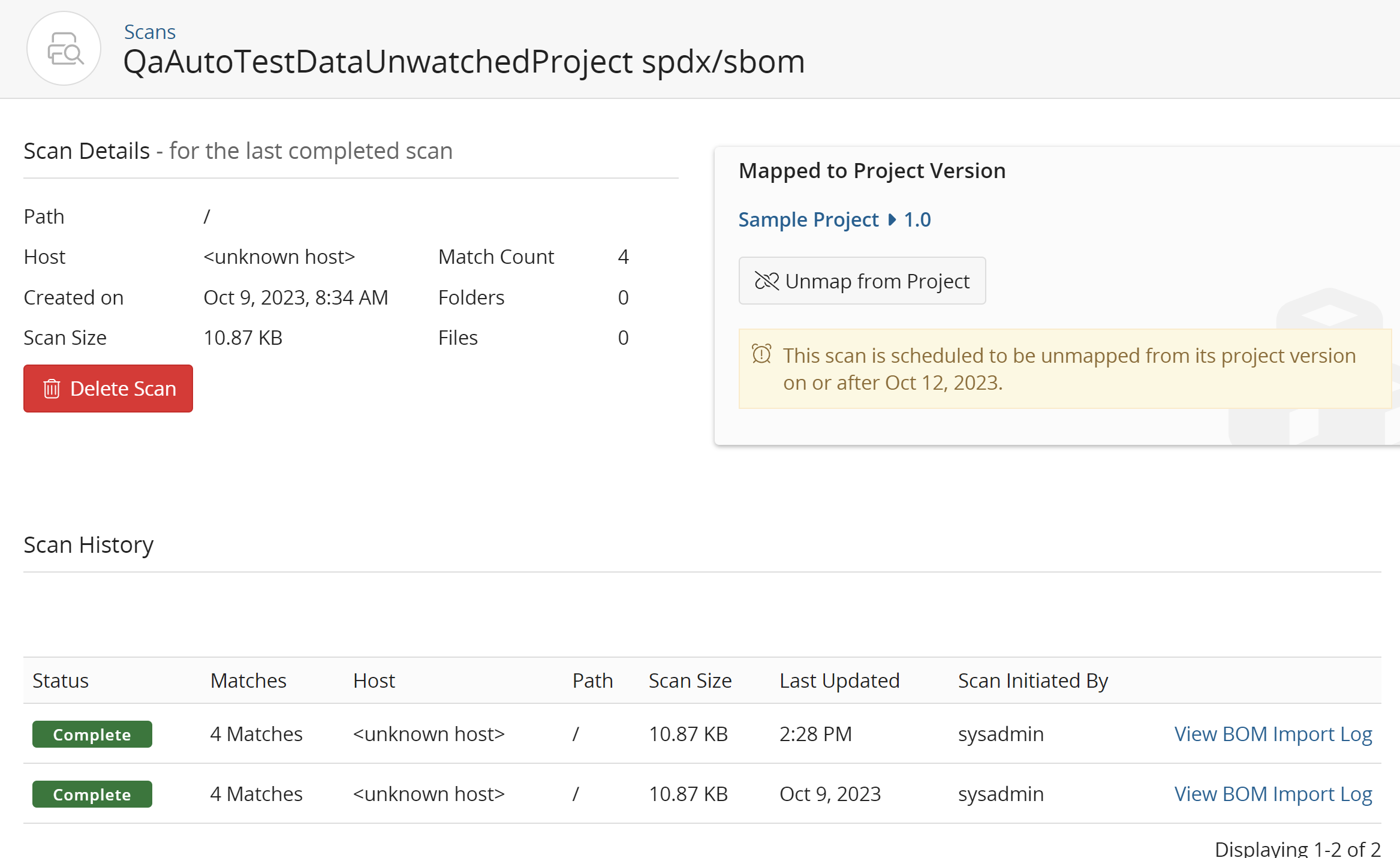Open the Scans breadcrumb link
Screen dimensions: 1400x858
click(x=149, y=32)
